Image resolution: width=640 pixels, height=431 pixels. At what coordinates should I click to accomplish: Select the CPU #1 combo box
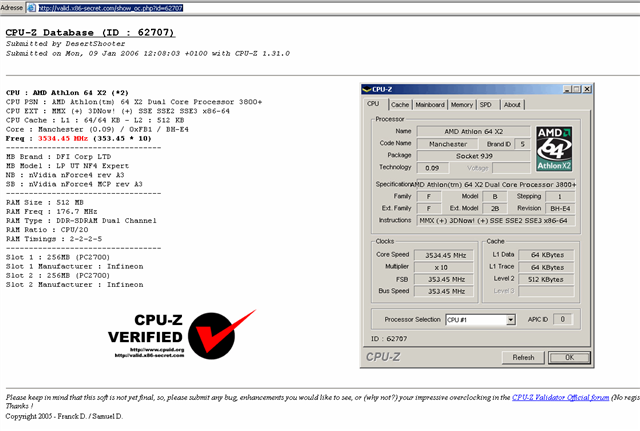pos(480,320)
